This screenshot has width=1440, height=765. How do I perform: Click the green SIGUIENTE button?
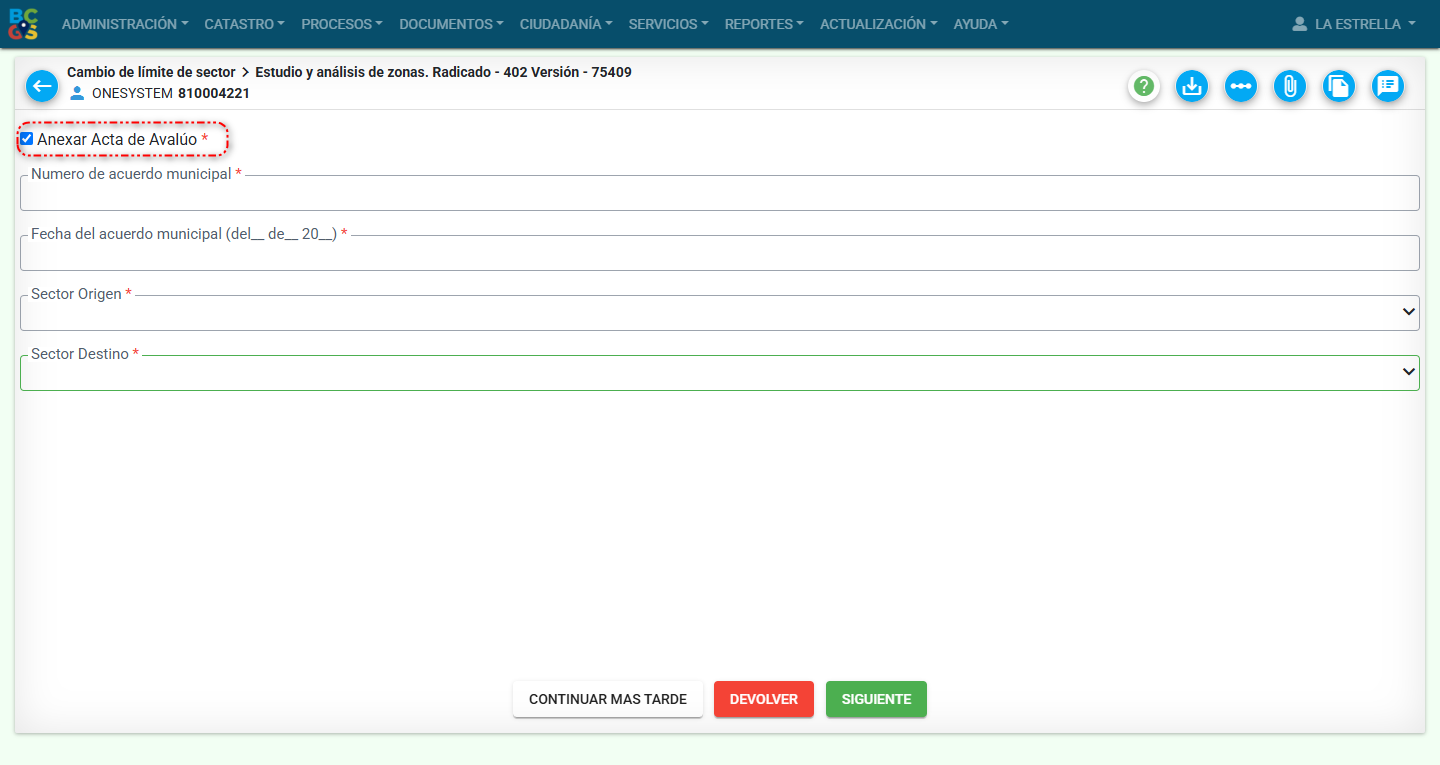click(x=876, y=699)
